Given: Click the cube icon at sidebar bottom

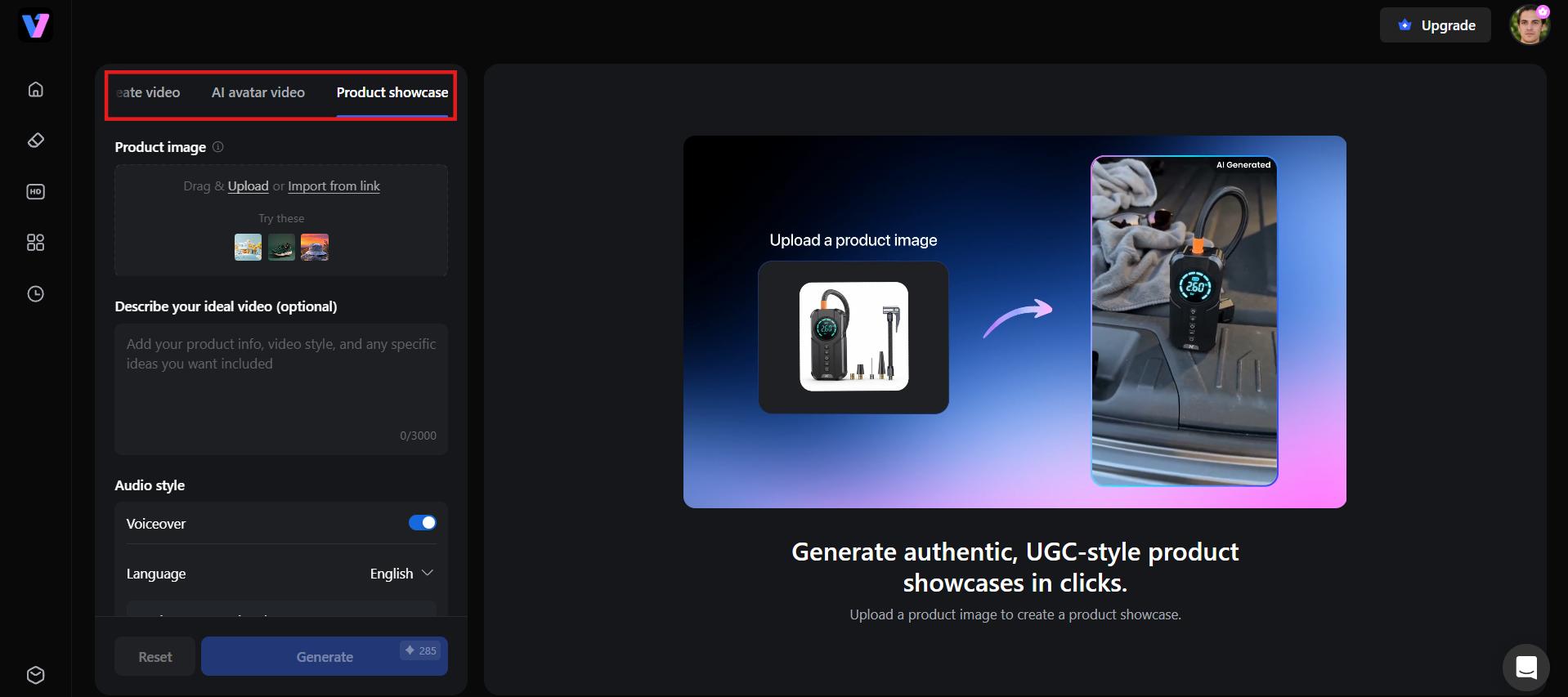Looking at the screenshot, I should pos(35,675).
